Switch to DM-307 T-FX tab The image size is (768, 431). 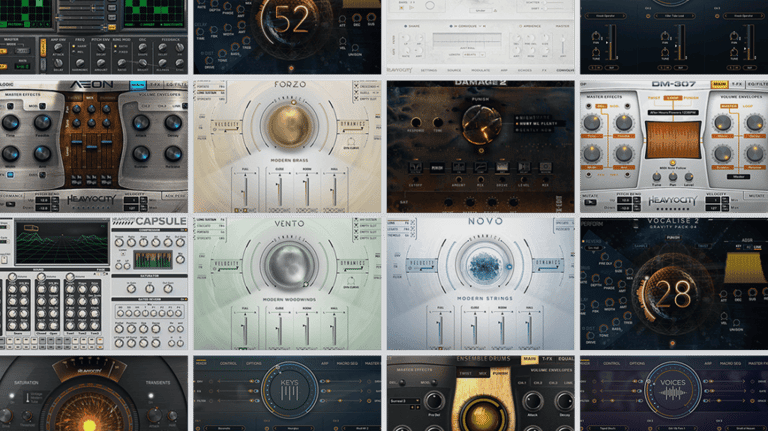[737, 85]
